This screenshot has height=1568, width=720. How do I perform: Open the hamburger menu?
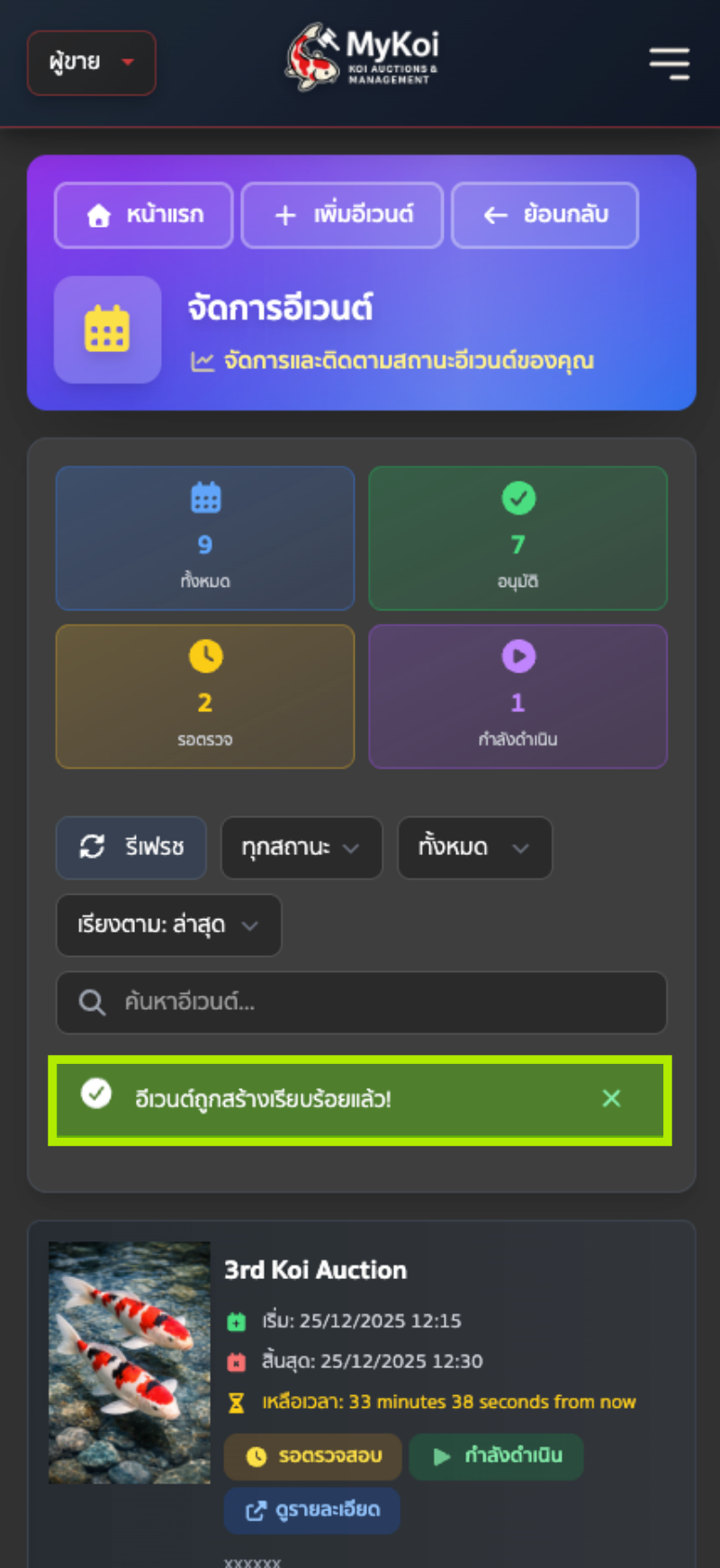pyautogui.click(x=669, y=63)
